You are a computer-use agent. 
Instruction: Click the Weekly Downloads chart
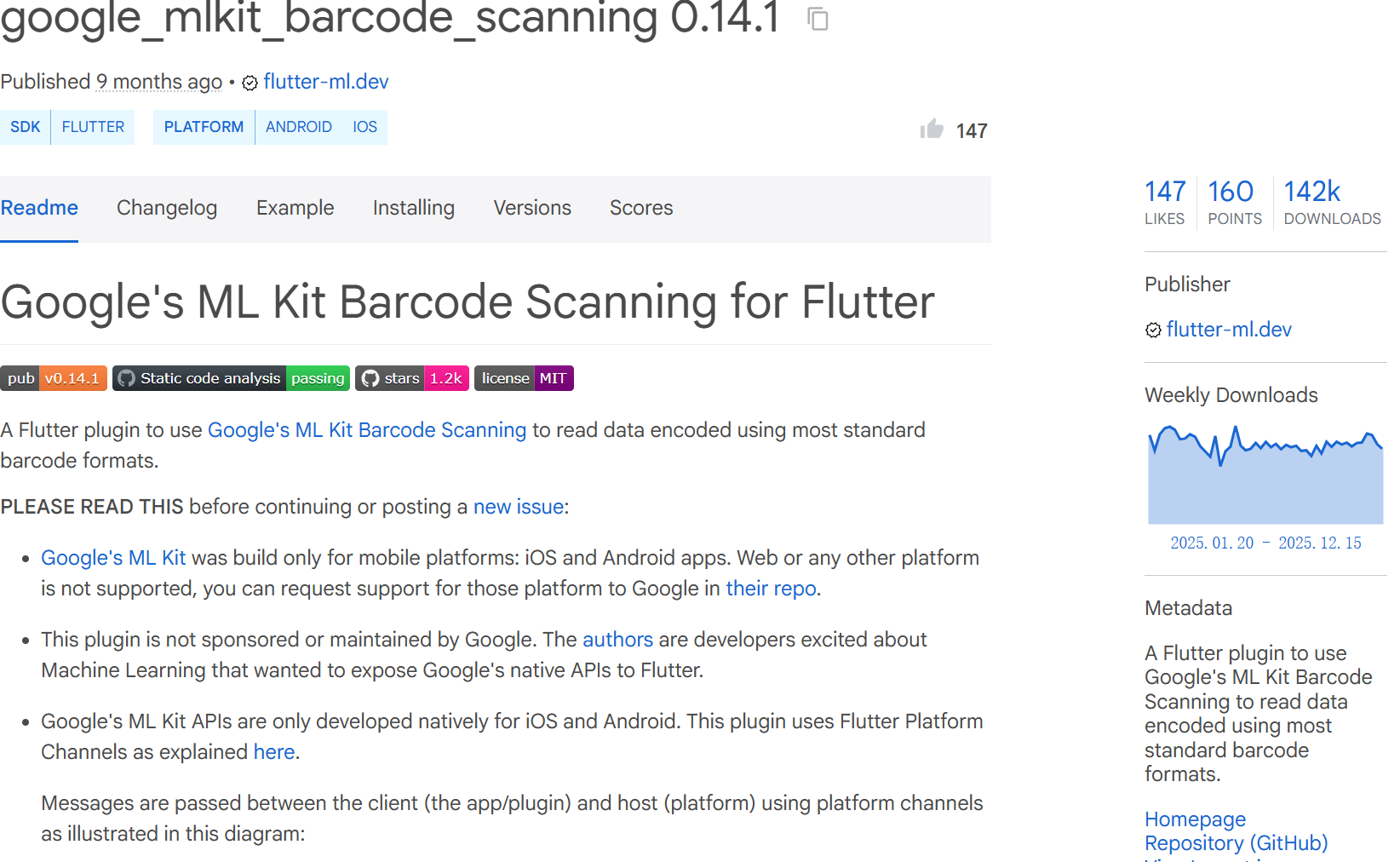1265,477
